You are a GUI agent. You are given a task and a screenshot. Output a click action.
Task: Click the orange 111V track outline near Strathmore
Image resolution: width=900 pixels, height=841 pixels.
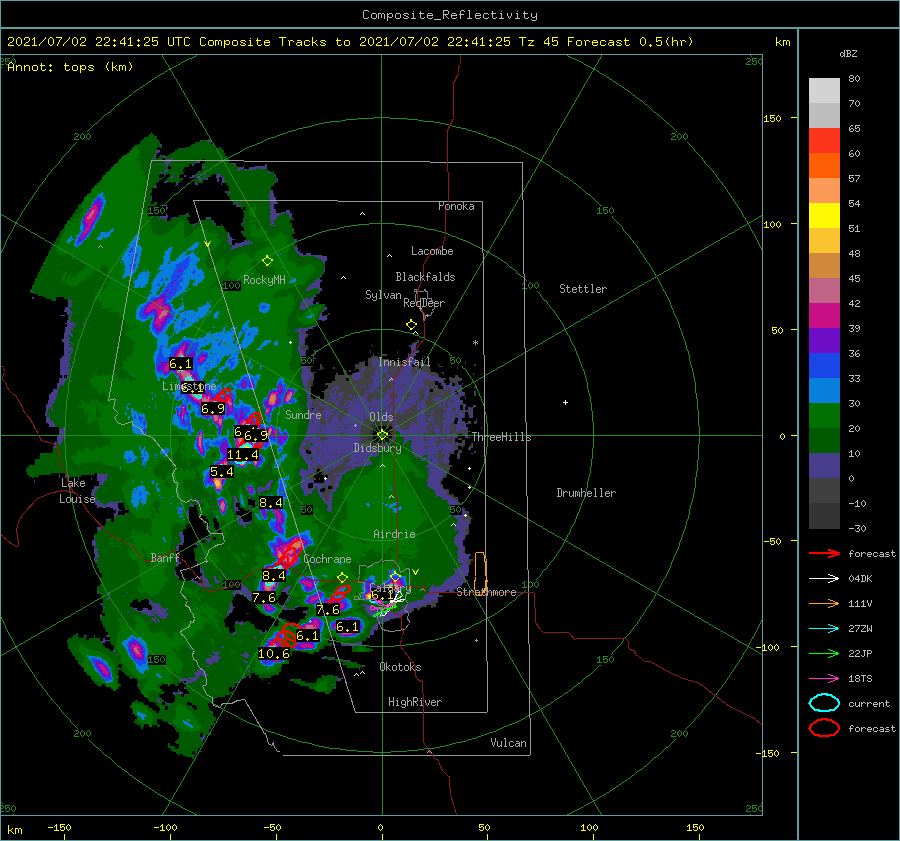[x=480, y=573]
